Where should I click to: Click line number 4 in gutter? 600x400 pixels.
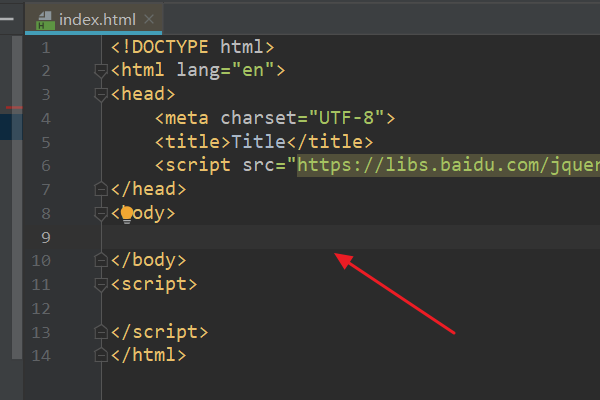point(46,119)
